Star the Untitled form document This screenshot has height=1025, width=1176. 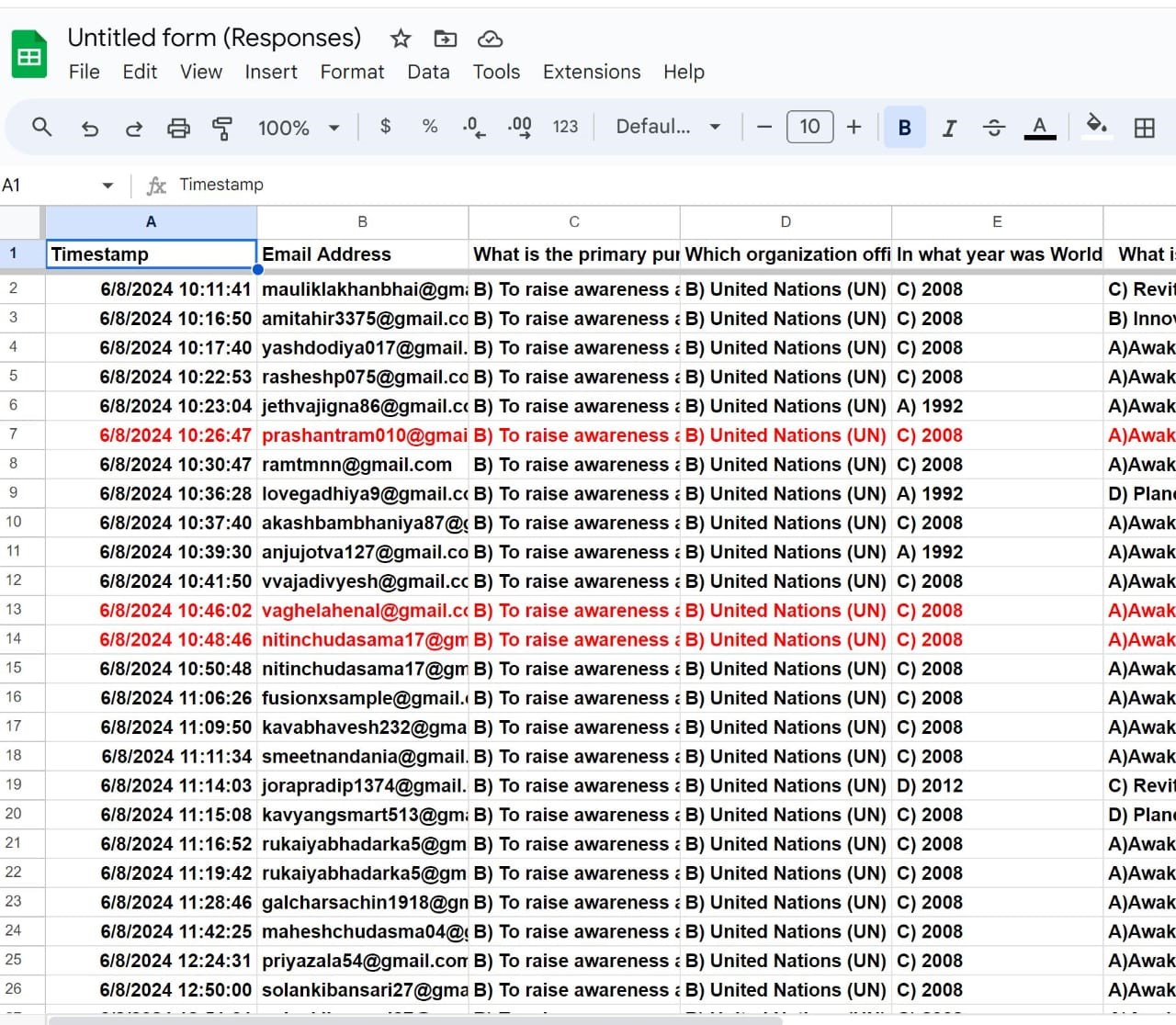pos(400,39)
